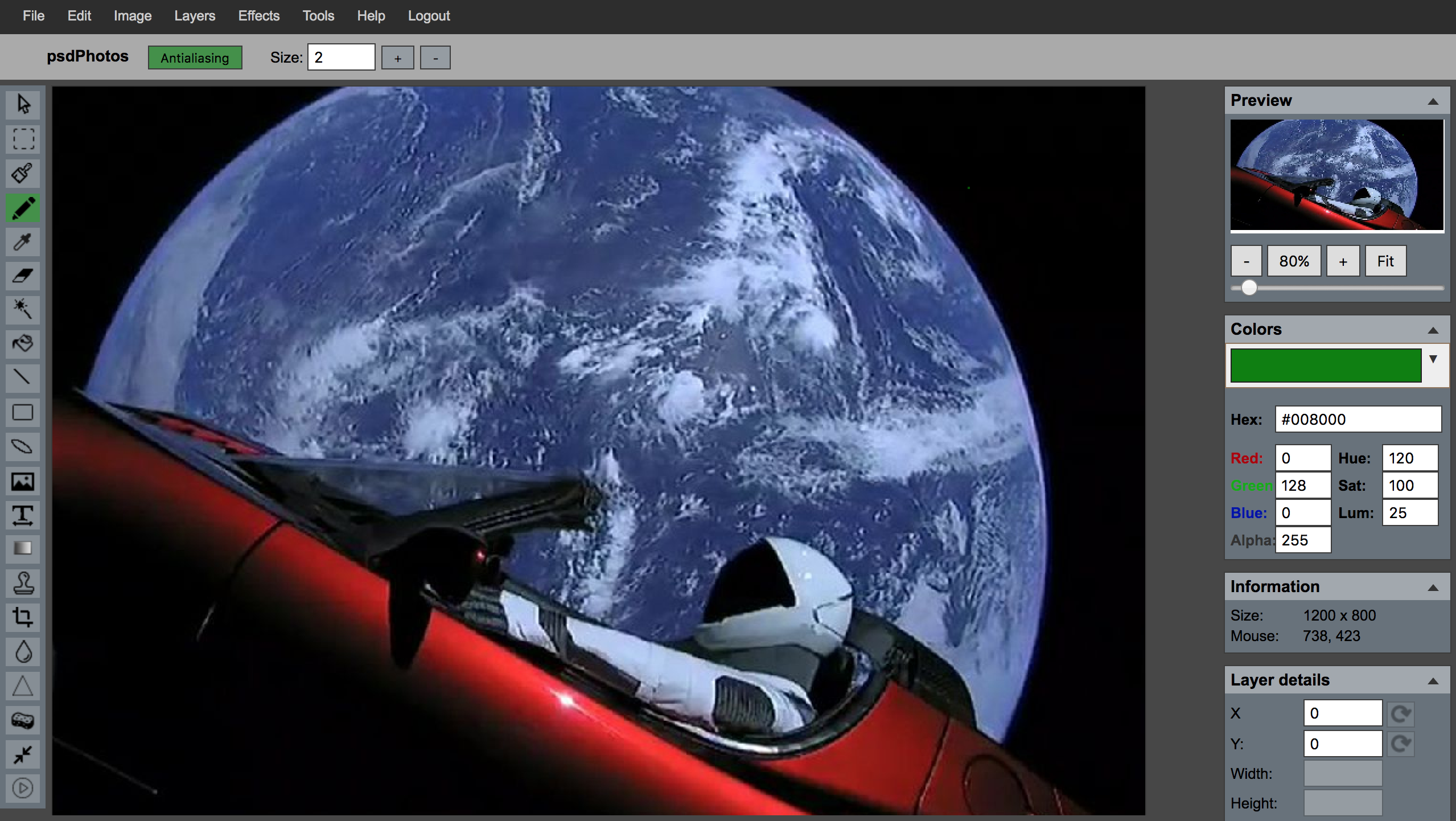
Task: Activate the magic wand tool
Action: pos(23,309)
